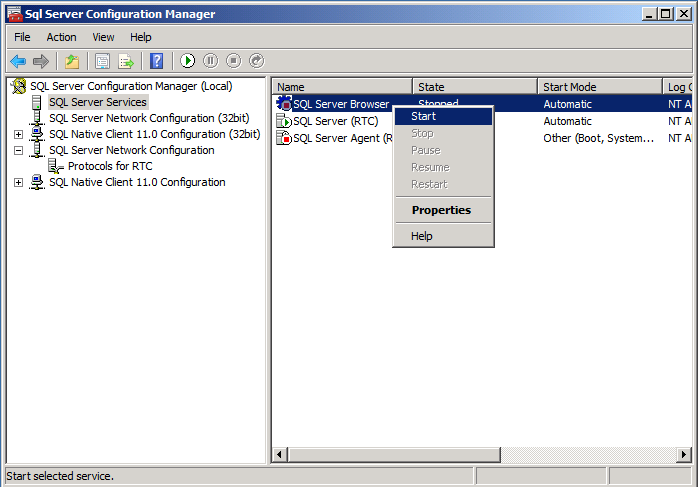Click Automatic start mode of SQL Server Browser
Viewport: 698px width, 487px height.
[x=568, y=104]
